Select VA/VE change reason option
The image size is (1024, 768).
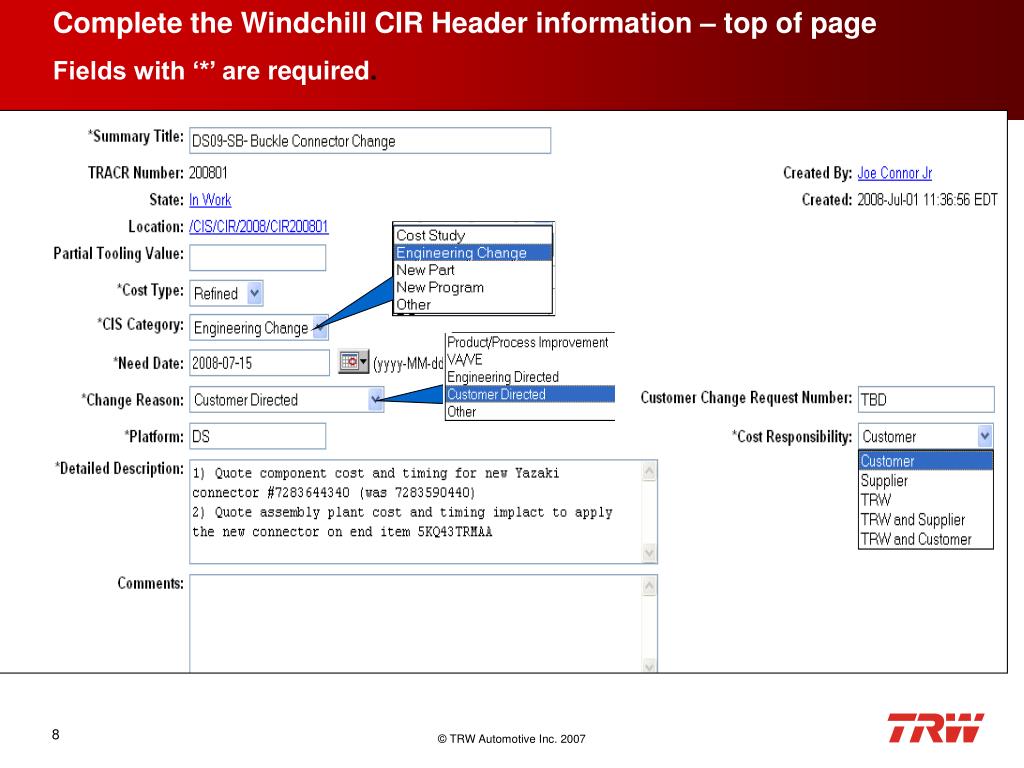pos(530,360)
